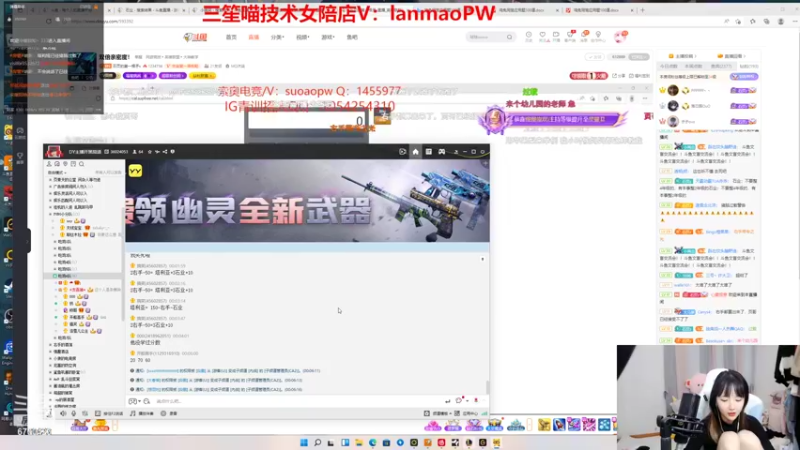Image resolution: width=800 pixels, height=450 pixels.
Task: Open Microsoft Edge on taskbar
Action: tap(372, 442)
